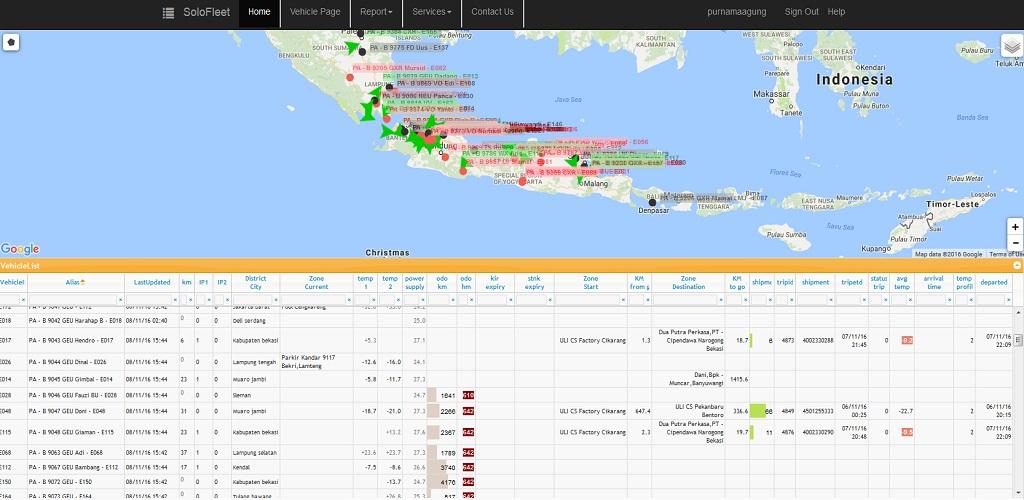Screen dimensions: 1024x500
Task: Sort by District City column header
Action: tap(255, 283)
